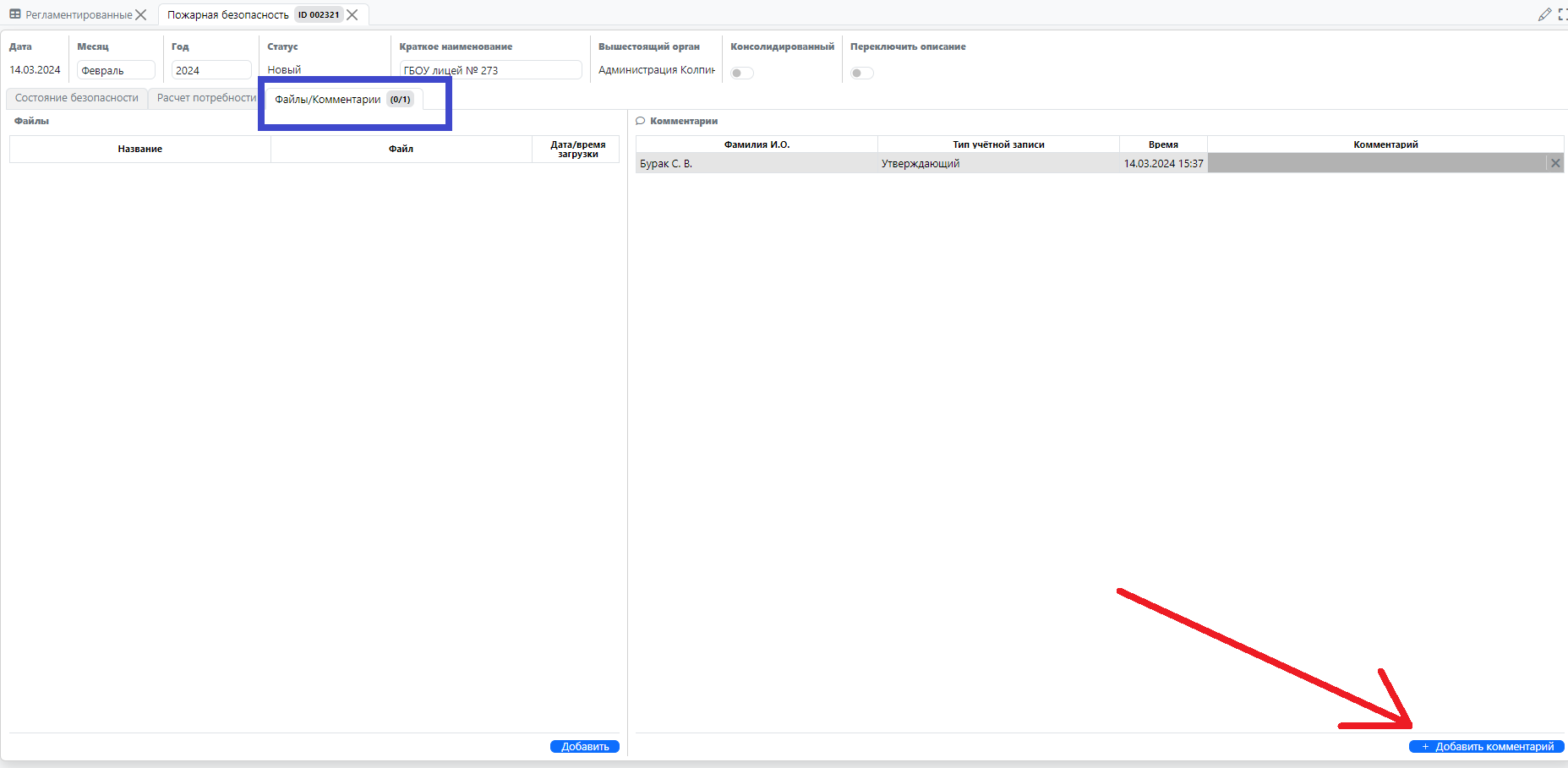Click the pencil edit icon
Image resolution: width=1568 pixels, height=768 pixels.
[x=1544, y=14]
